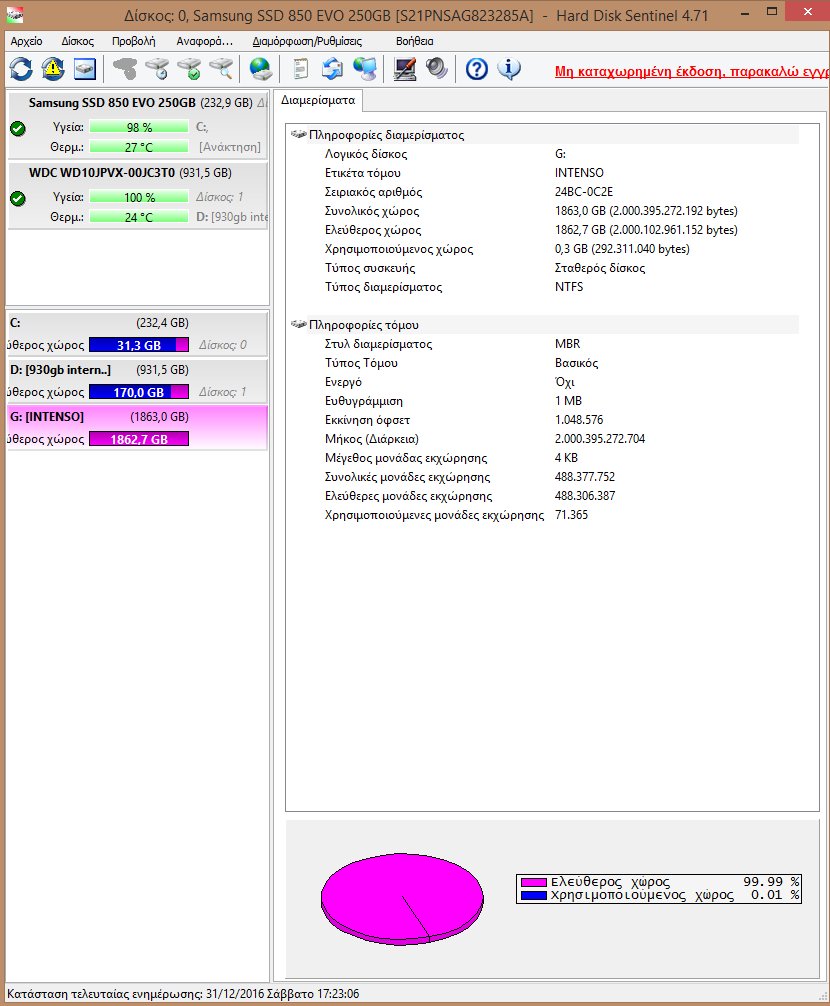
Task: Click the green health checkmark for WDC drive
Action: (18, 198)
